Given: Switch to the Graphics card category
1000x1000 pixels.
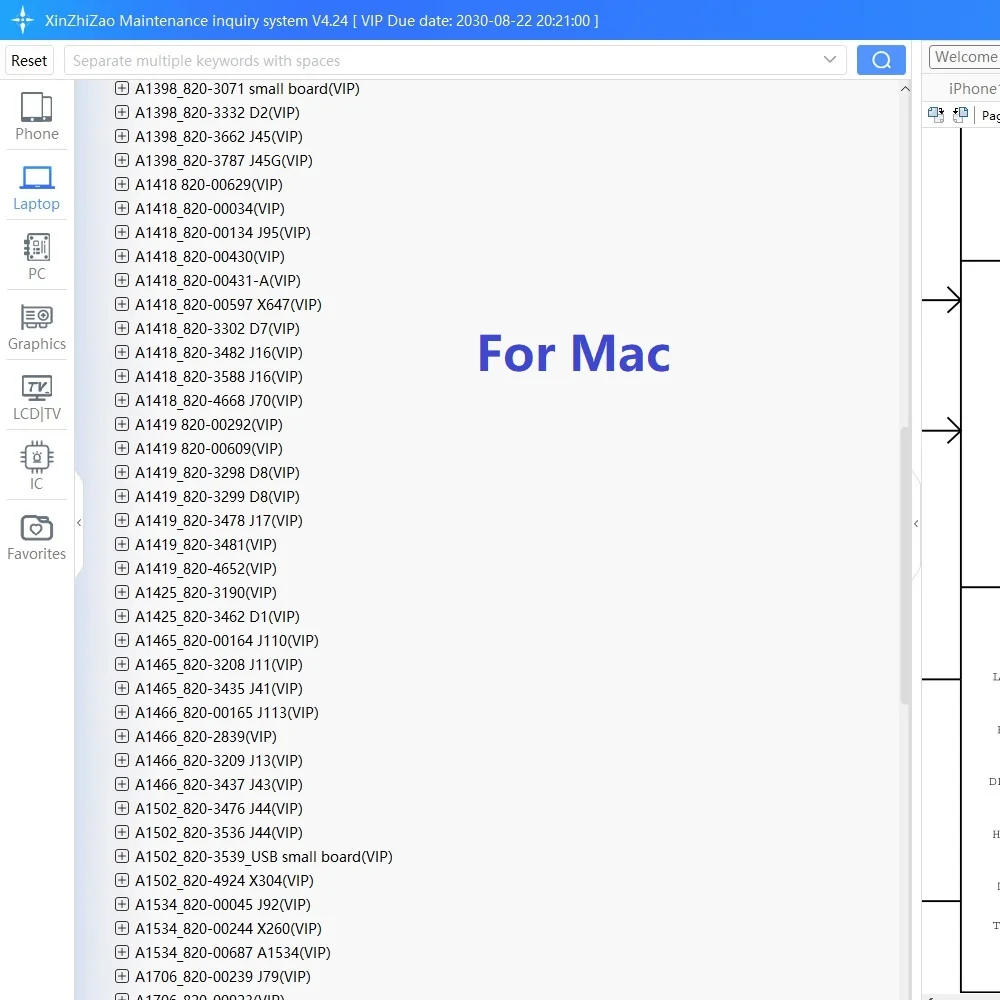Looking at the screenshot, I should [36, 327].
